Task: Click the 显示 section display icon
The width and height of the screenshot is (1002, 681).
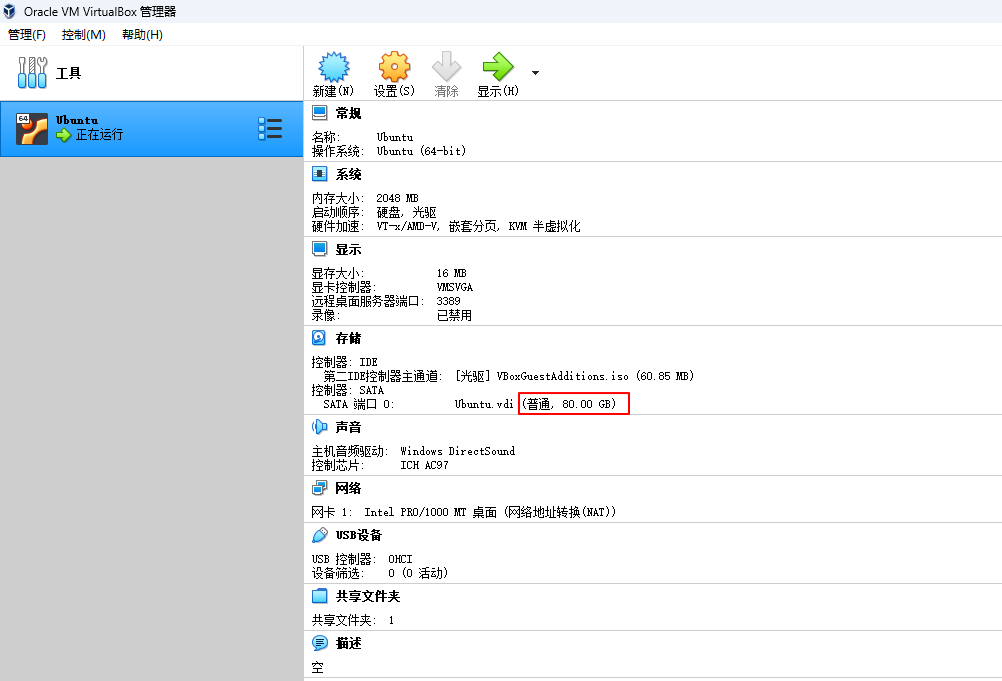Action: point(320,249)
